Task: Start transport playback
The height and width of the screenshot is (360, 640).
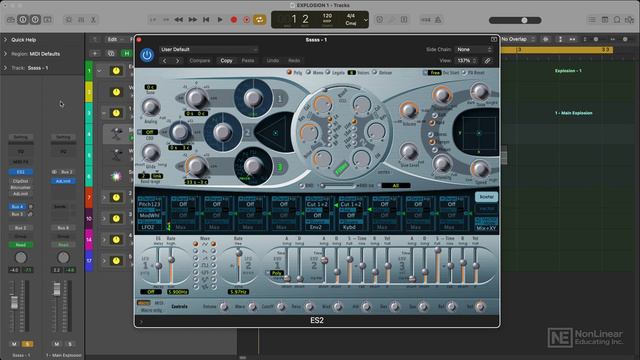Action: (220, 20)
